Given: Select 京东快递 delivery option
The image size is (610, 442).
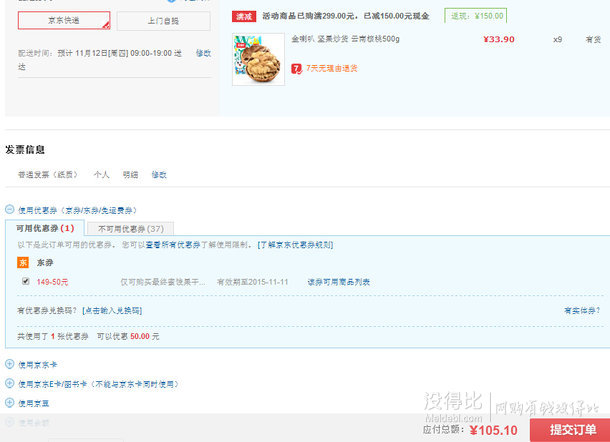Looking at the screenshot, I should coord(64,20).
